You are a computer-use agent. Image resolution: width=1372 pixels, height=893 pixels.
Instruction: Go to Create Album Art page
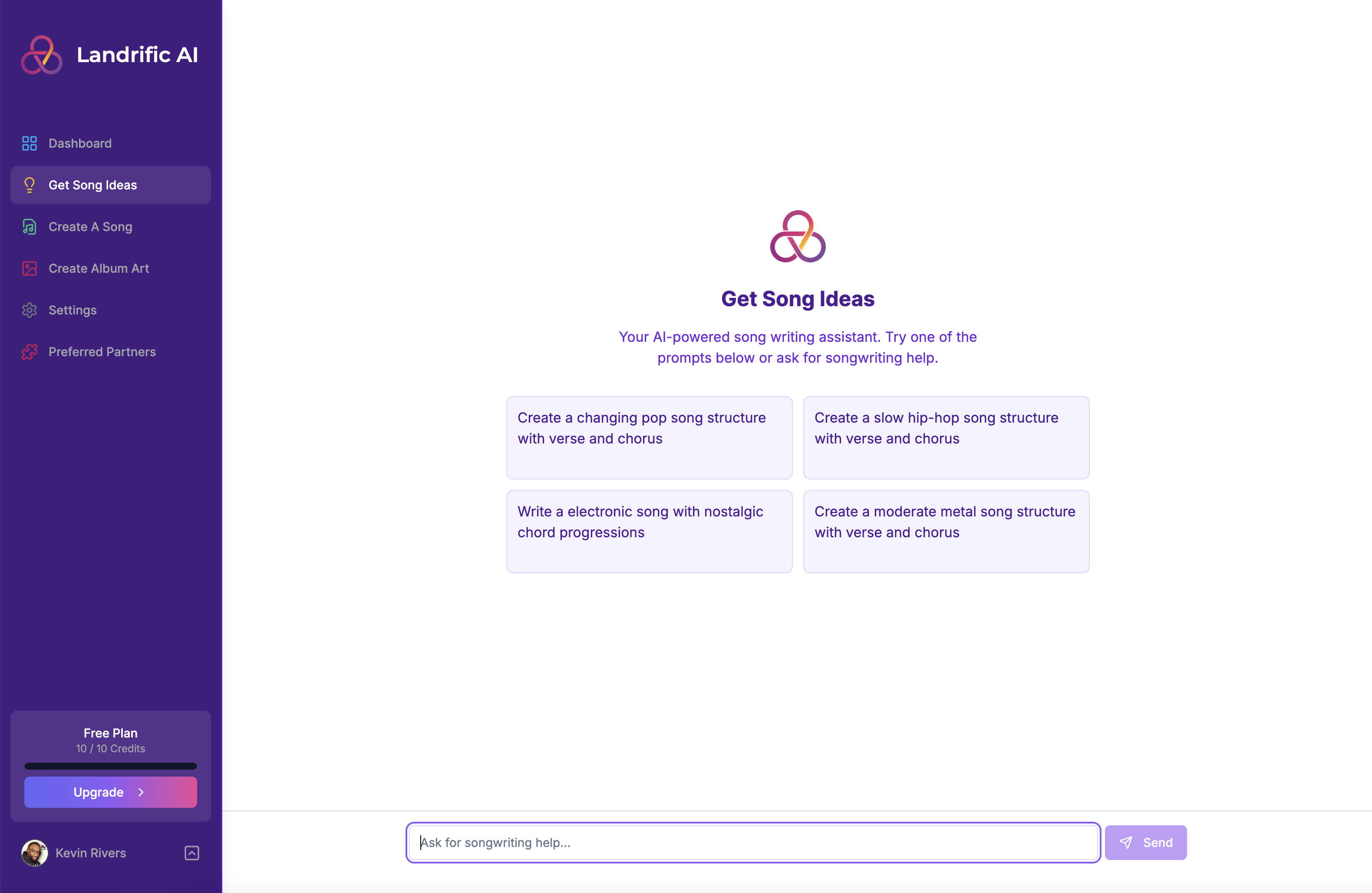99,268
